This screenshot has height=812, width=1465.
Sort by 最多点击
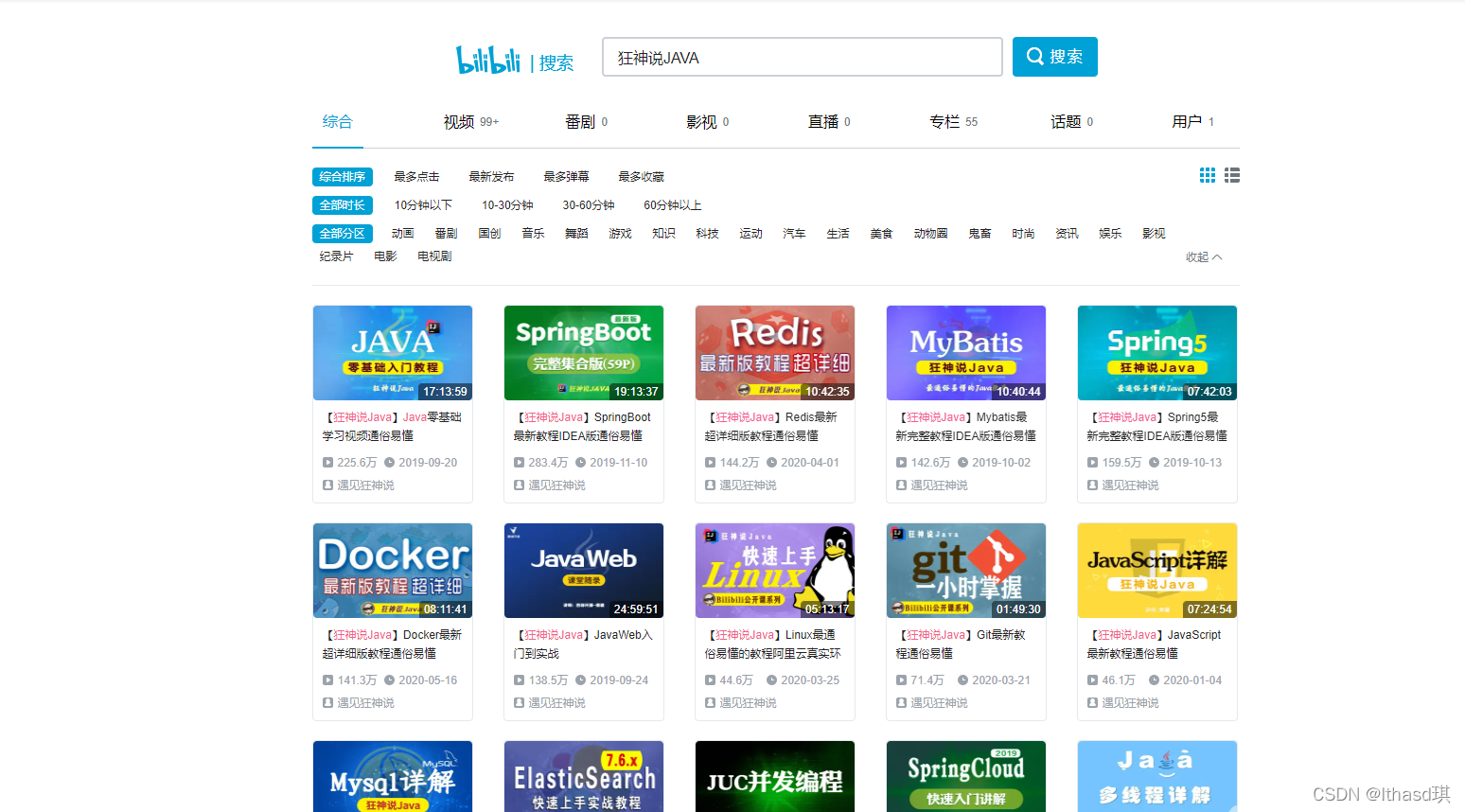(x=416, y=177)
